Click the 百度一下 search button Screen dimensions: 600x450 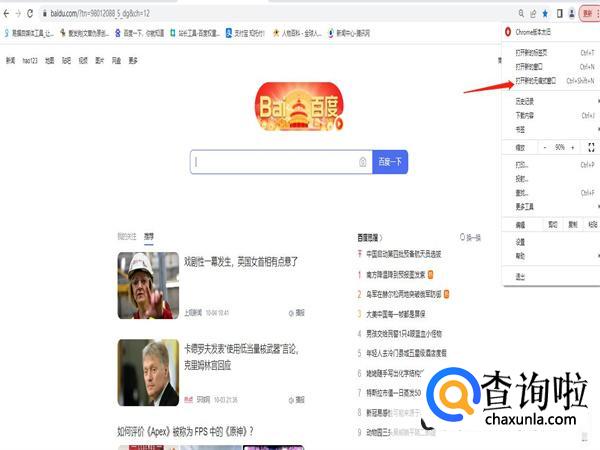[x=390, y=162]
